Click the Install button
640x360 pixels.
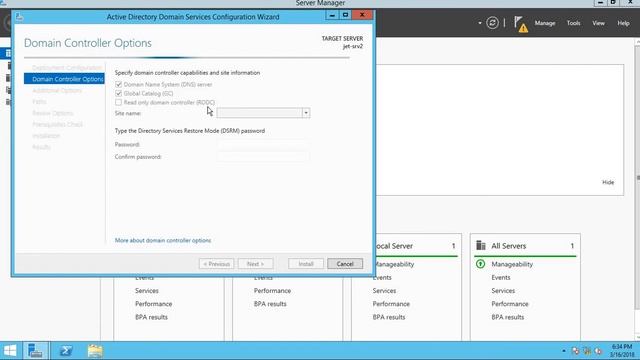click(x=306, y=264)
